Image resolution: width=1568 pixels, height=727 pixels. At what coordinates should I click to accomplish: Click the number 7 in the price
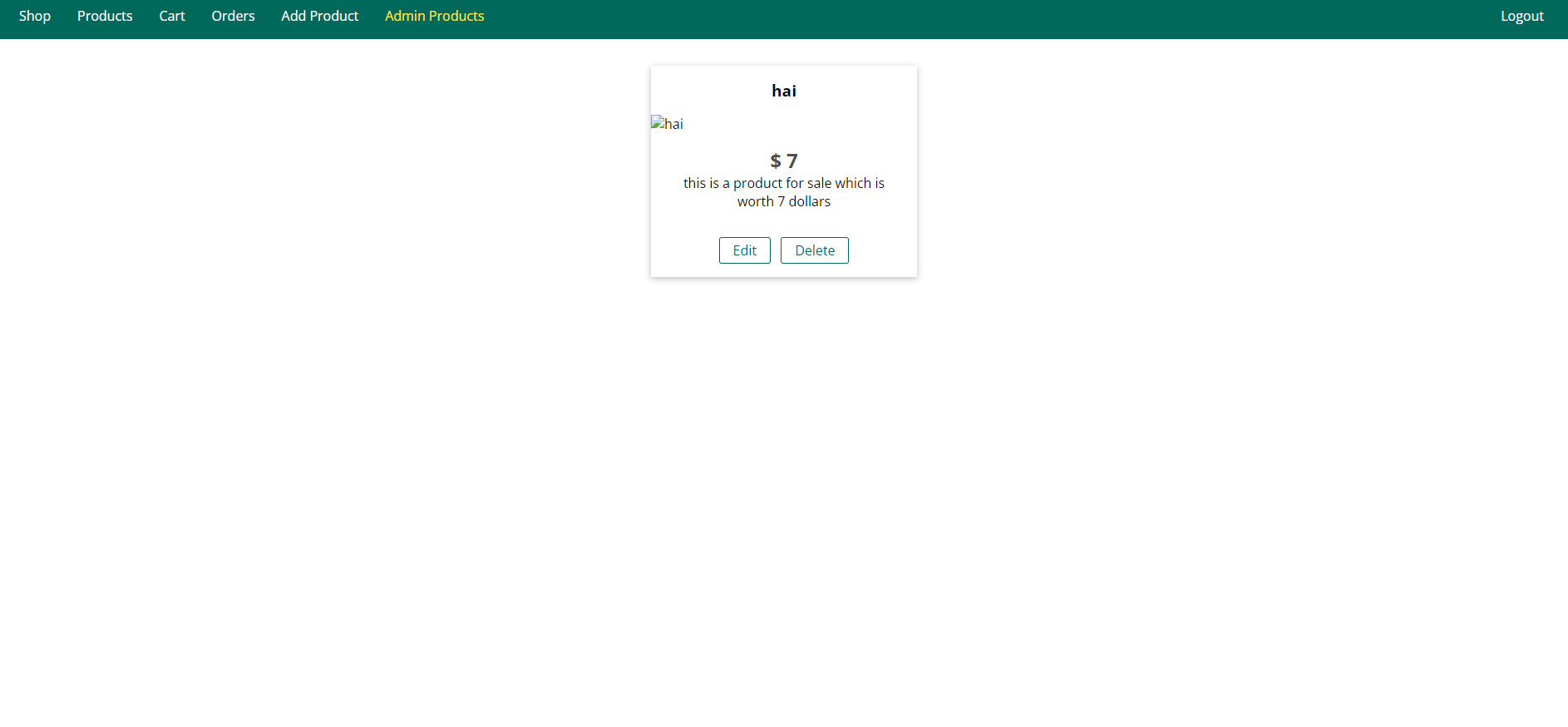click(x=792, y=161)
